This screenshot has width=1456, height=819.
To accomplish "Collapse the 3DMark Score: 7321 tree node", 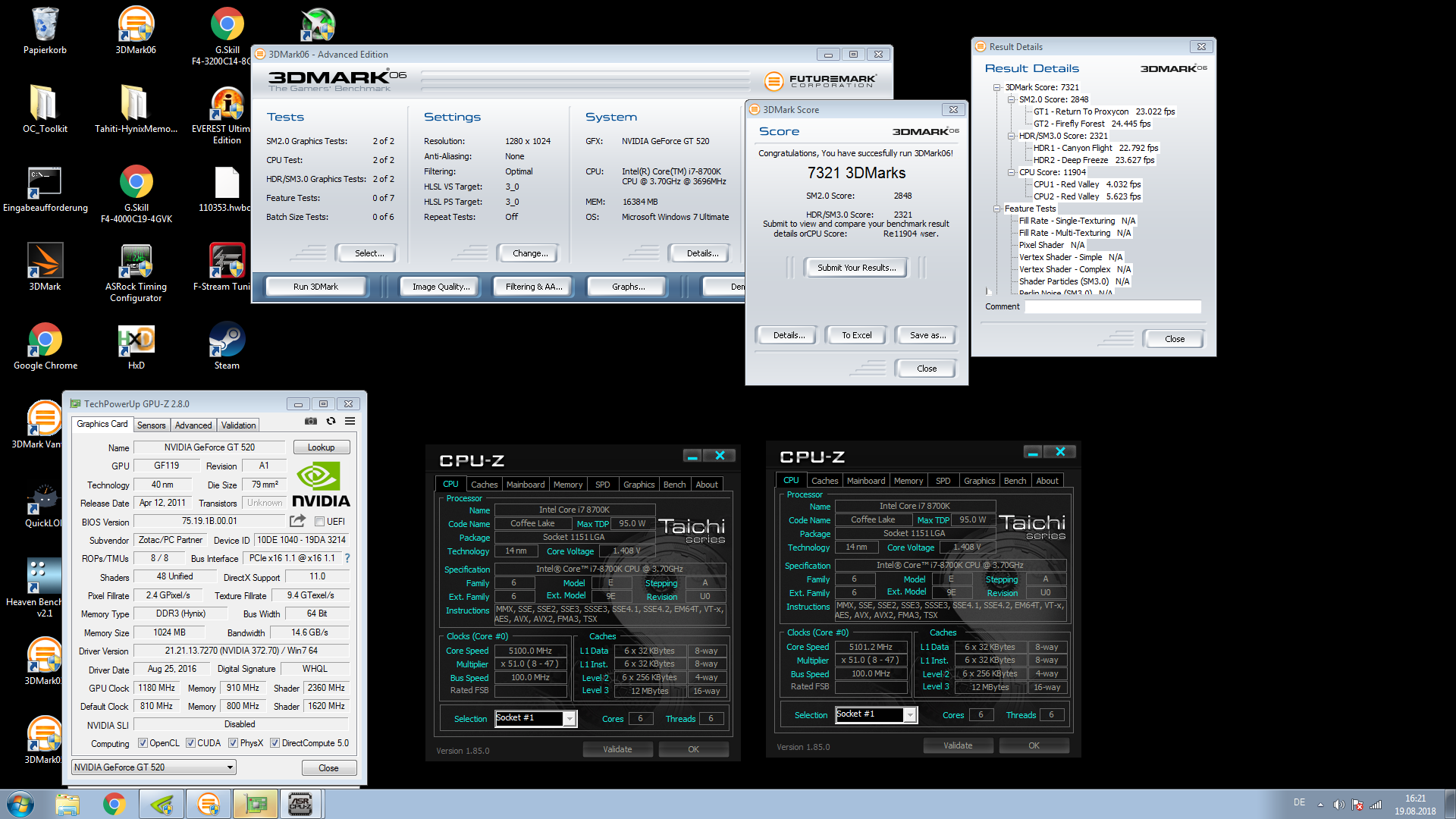I will click(997, 87).
